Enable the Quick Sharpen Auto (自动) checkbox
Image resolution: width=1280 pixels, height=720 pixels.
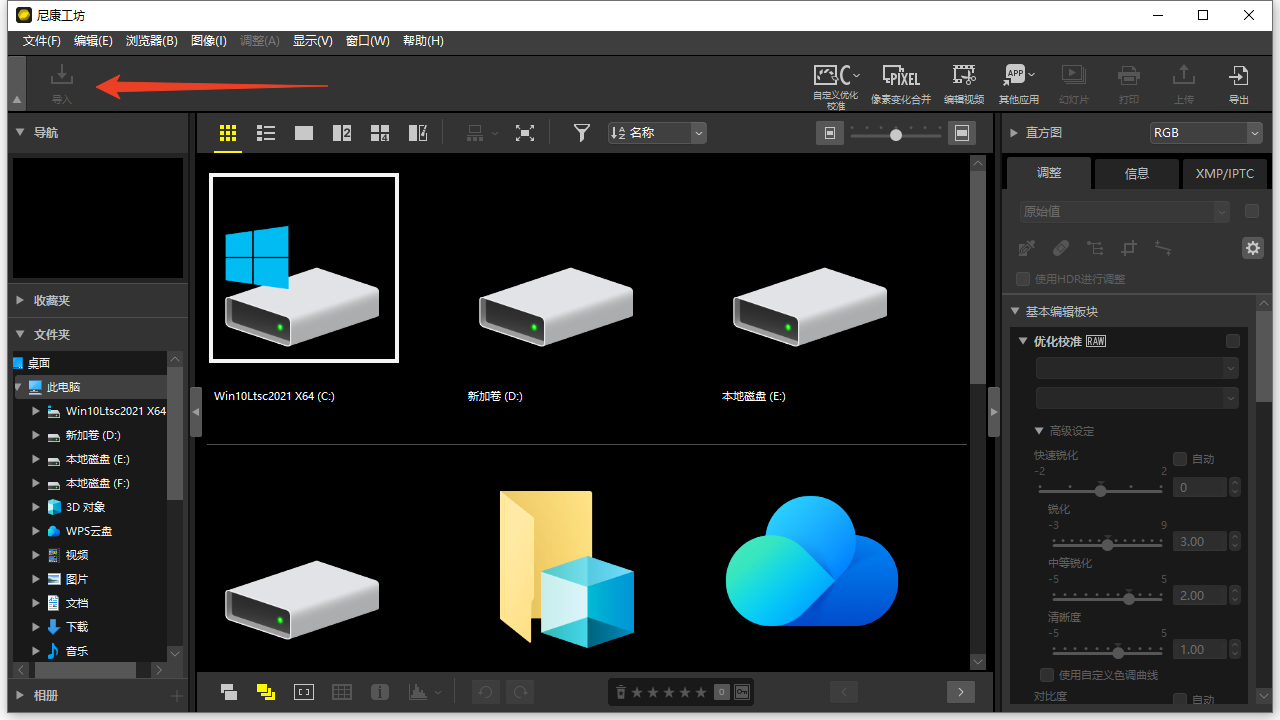tap(1180, 459)
